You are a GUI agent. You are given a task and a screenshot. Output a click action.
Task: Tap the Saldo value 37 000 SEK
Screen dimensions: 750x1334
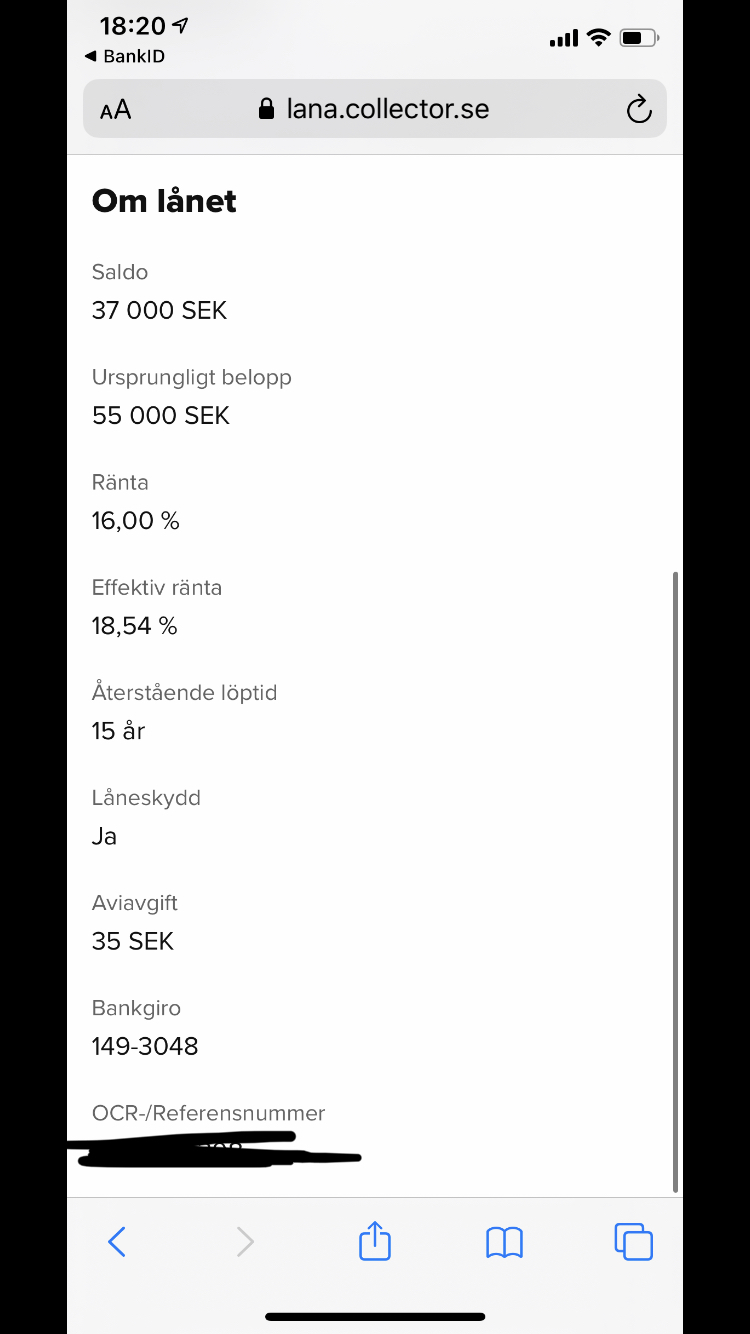(x=159, y=310)
